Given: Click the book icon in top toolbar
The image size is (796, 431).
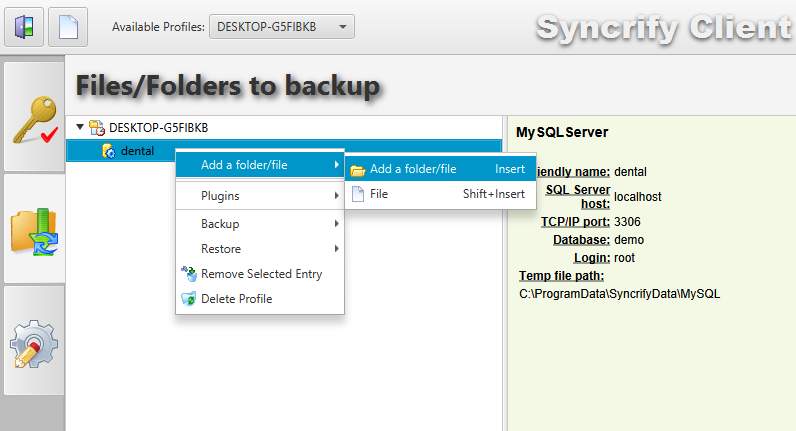Looking at the screenshot, I should [23, 27].
